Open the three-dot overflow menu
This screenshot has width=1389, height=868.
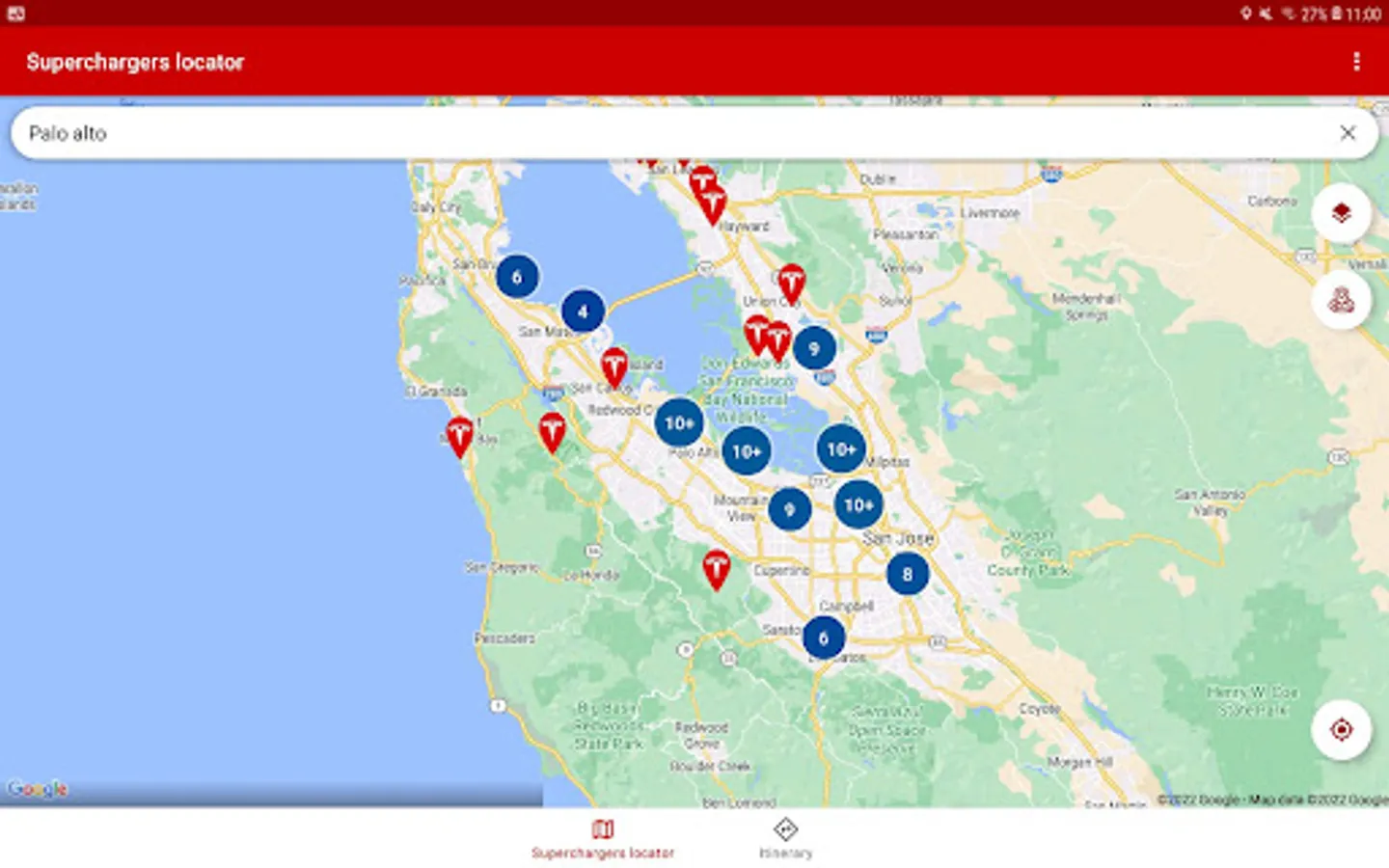pyautogui.click(x=1356, y=62)
